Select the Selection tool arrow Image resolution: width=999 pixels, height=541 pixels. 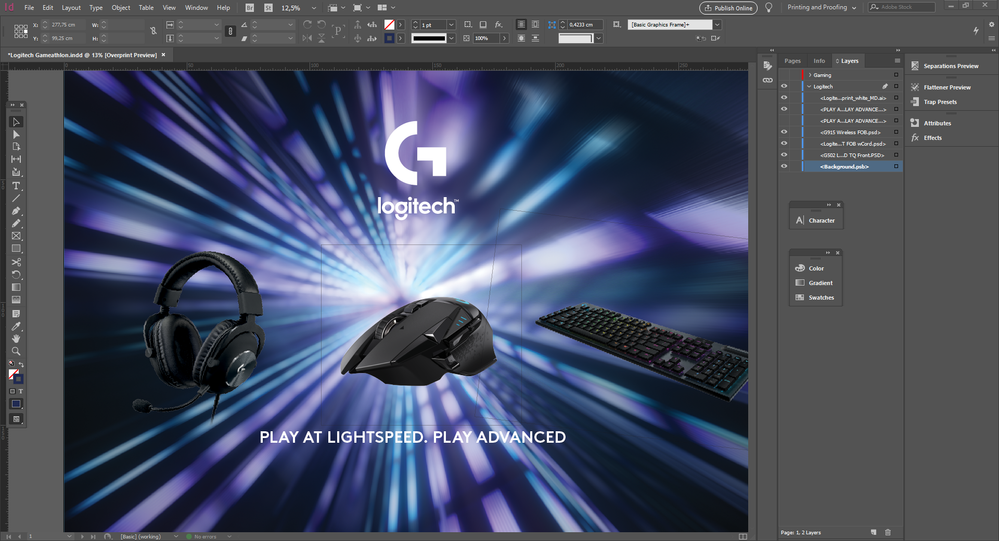click(16, 122)
